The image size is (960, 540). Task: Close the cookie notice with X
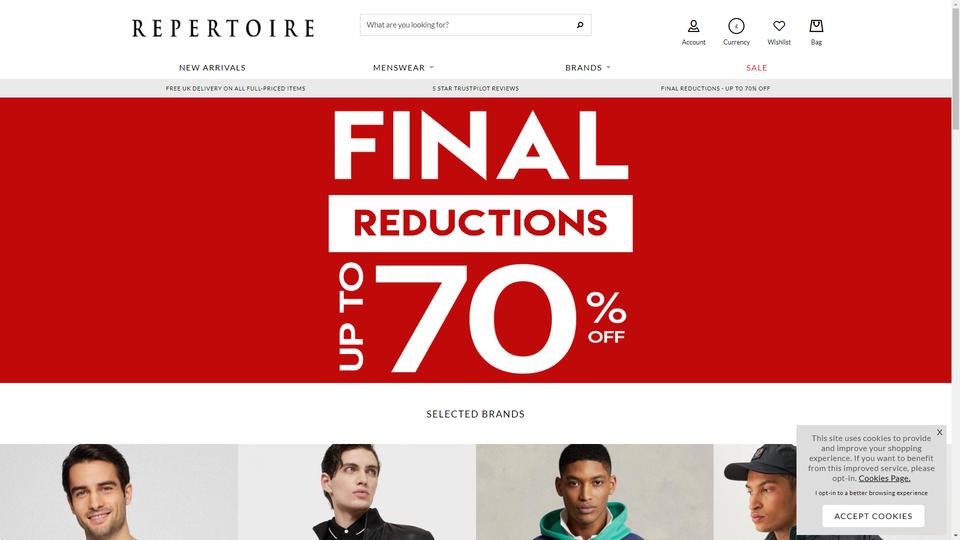939,432
